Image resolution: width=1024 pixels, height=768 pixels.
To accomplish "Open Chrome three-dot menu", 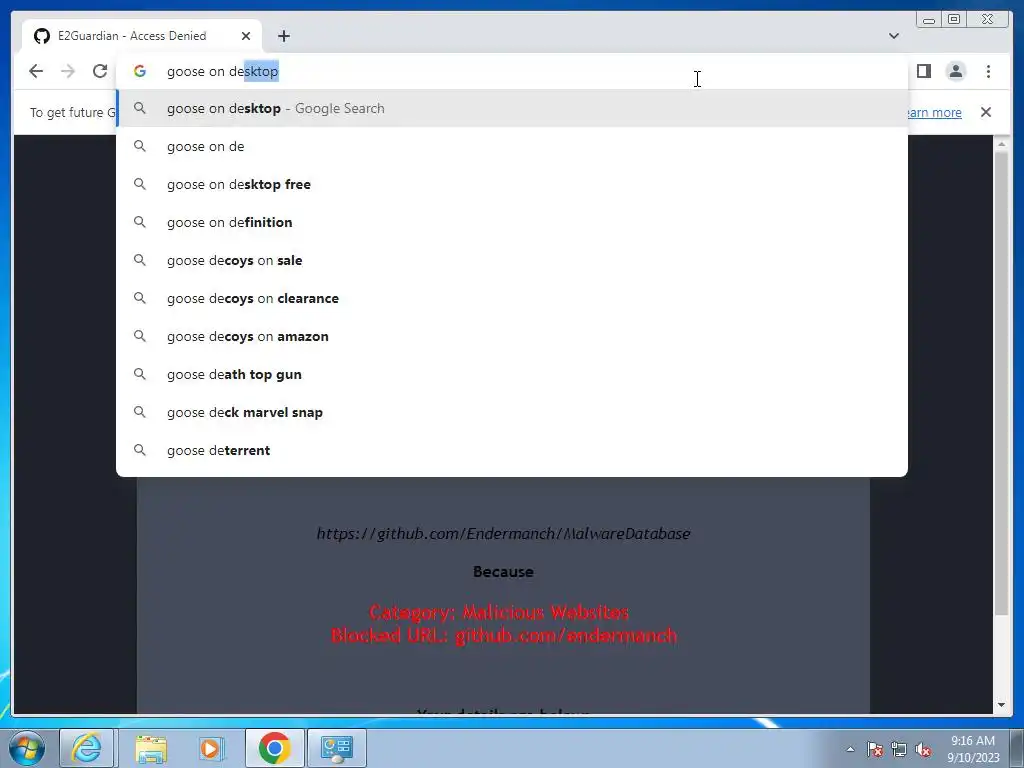I will point(988,71).
